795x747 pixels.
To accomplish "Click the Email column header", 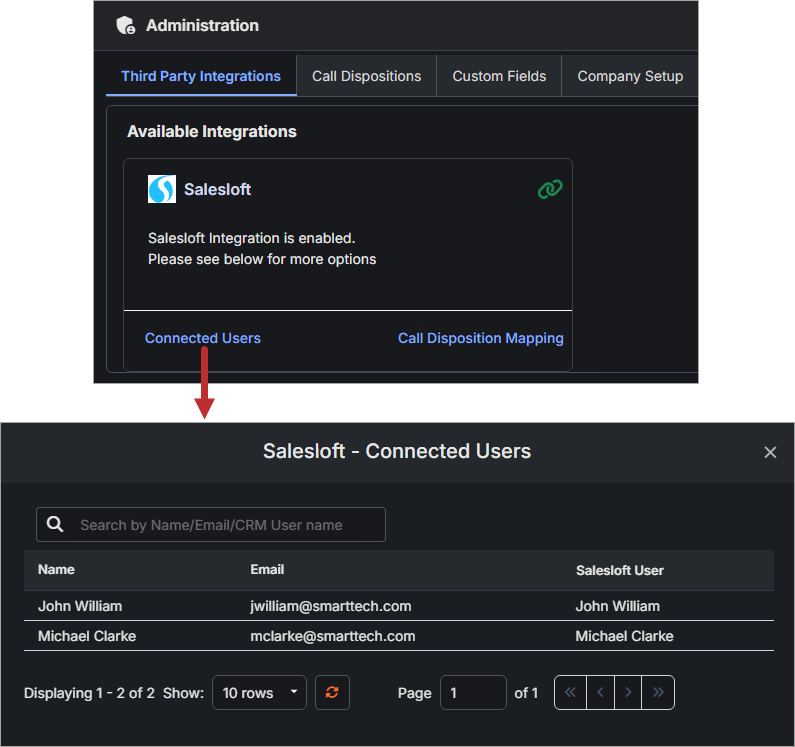I will [x=267, y=570].
